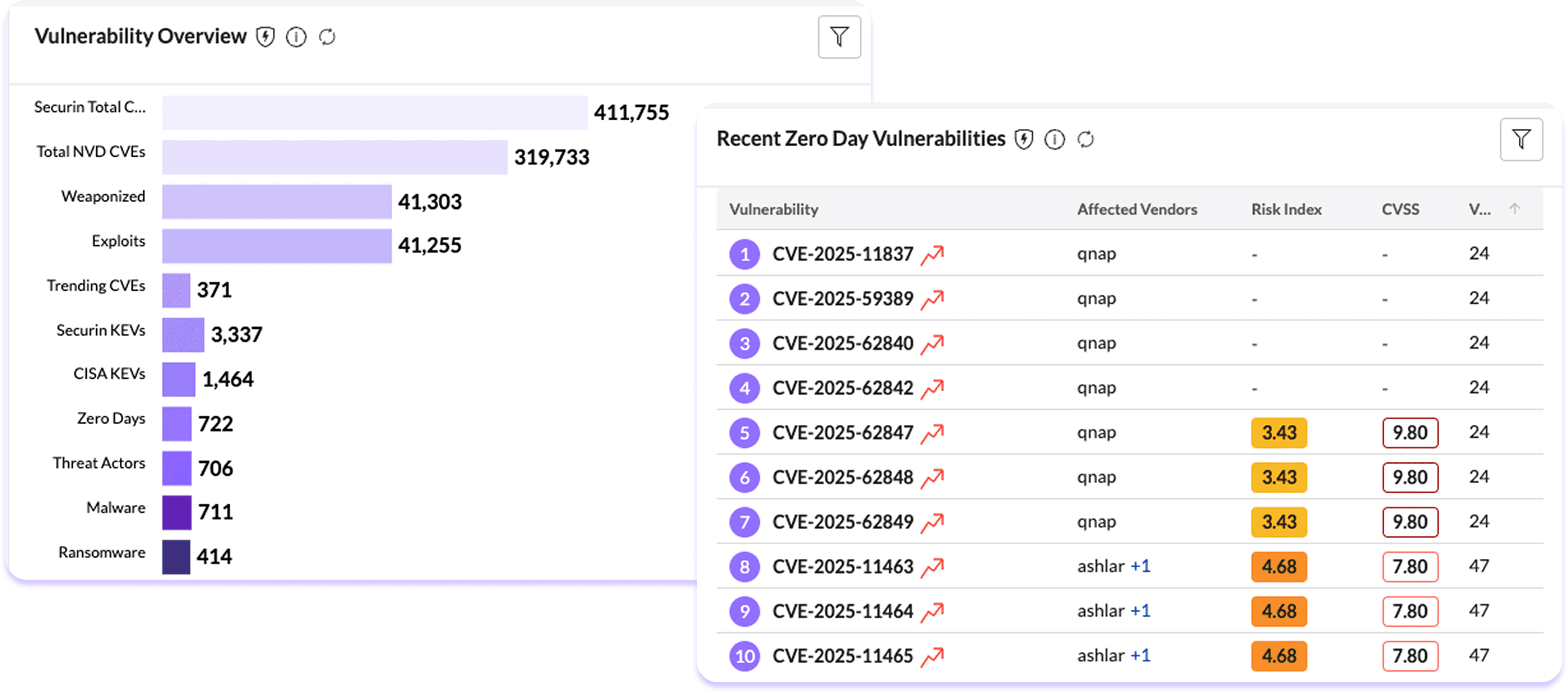The width and height of the screenshot is (1568, 693).
Task: View the info tooltip on Vulnerability Overview
Action: [296, 37]
